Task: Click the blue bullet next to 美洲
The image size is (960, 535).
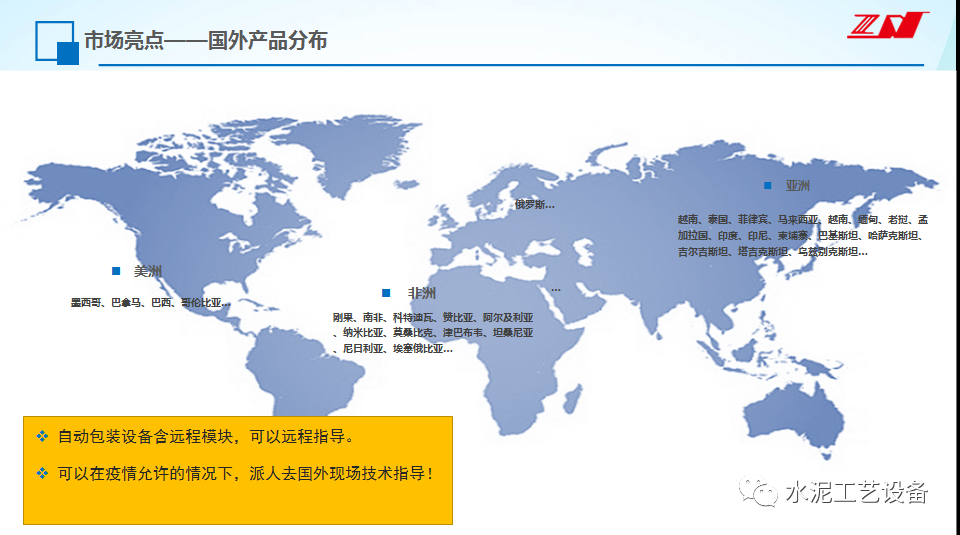Action: click(116, 271)
